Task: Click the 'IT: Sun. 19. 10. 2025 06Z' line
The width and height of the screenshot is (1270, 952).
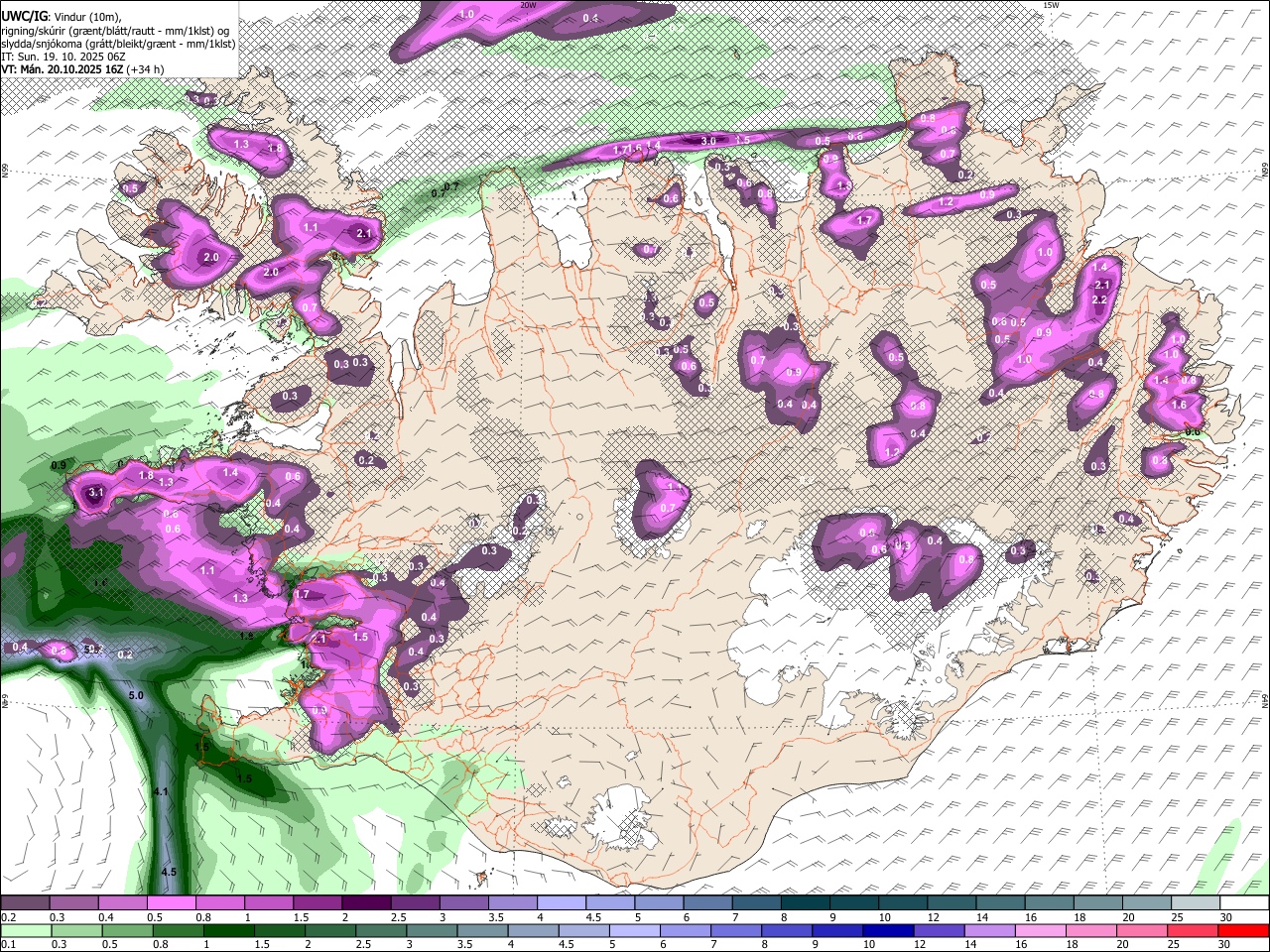Action: (63, 57)
